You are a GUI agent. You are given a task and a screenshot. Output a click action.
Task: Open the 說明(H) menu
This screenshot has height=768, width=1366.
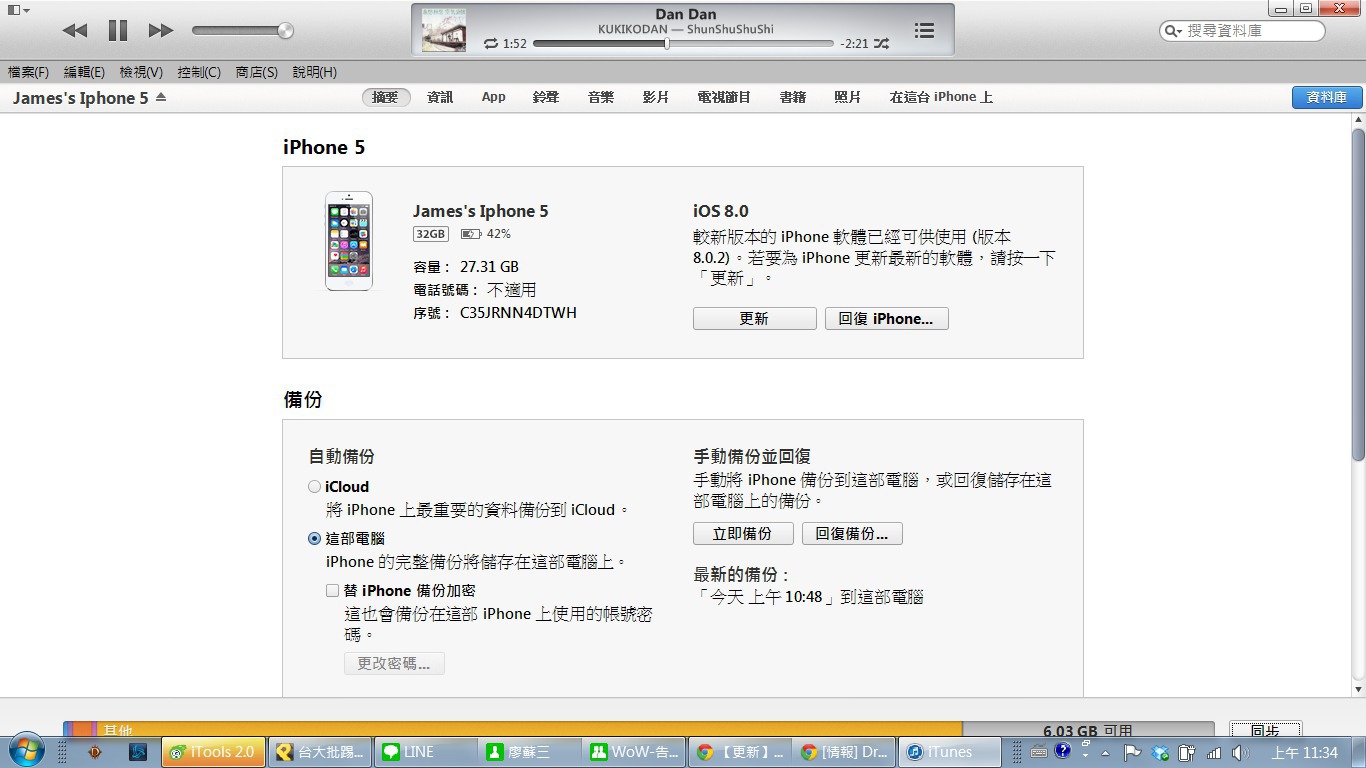pos(315,72)
